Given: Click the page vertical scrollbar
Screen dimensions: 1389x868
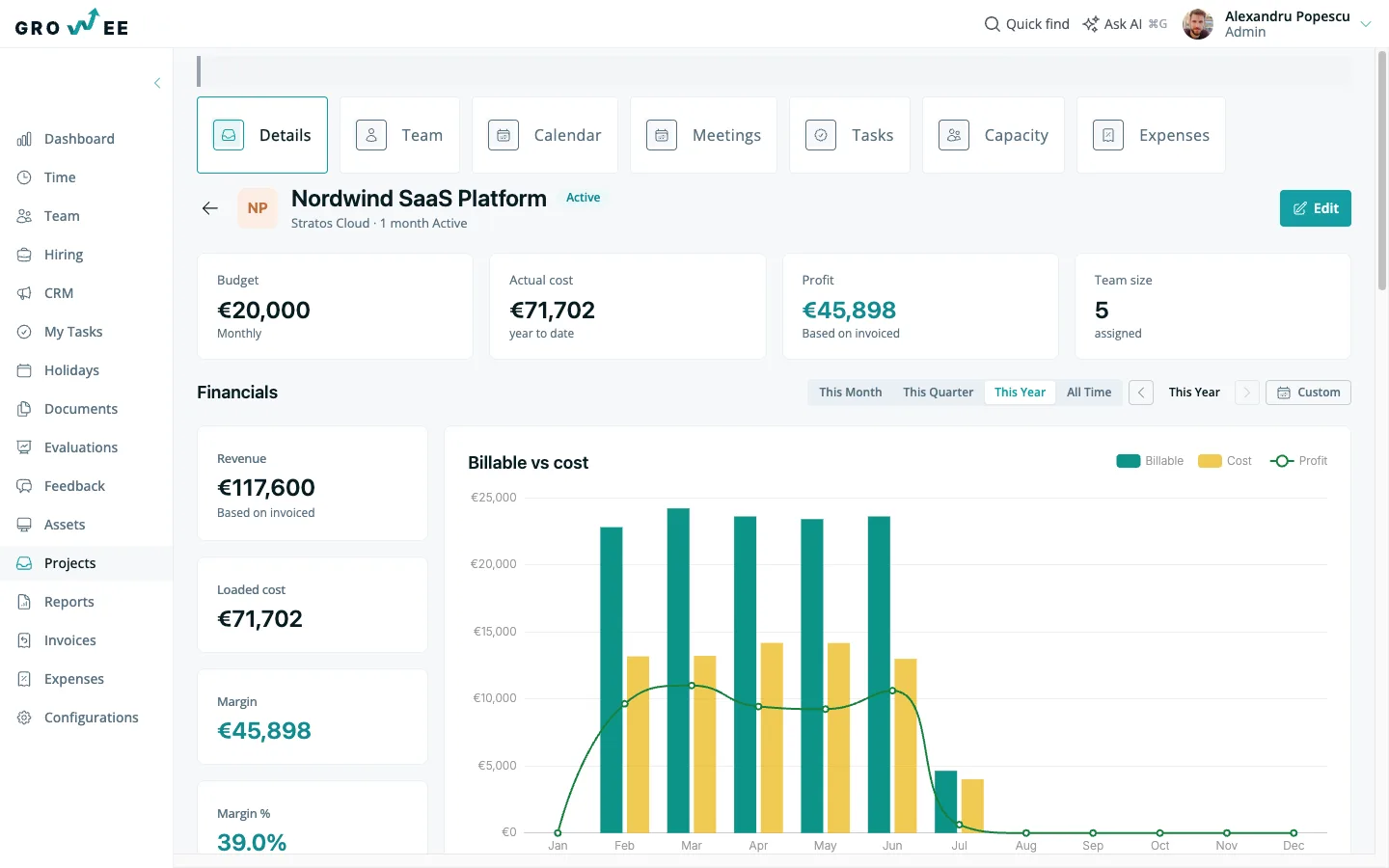Looking at the screenshot, I should [x=1382, y=171].
